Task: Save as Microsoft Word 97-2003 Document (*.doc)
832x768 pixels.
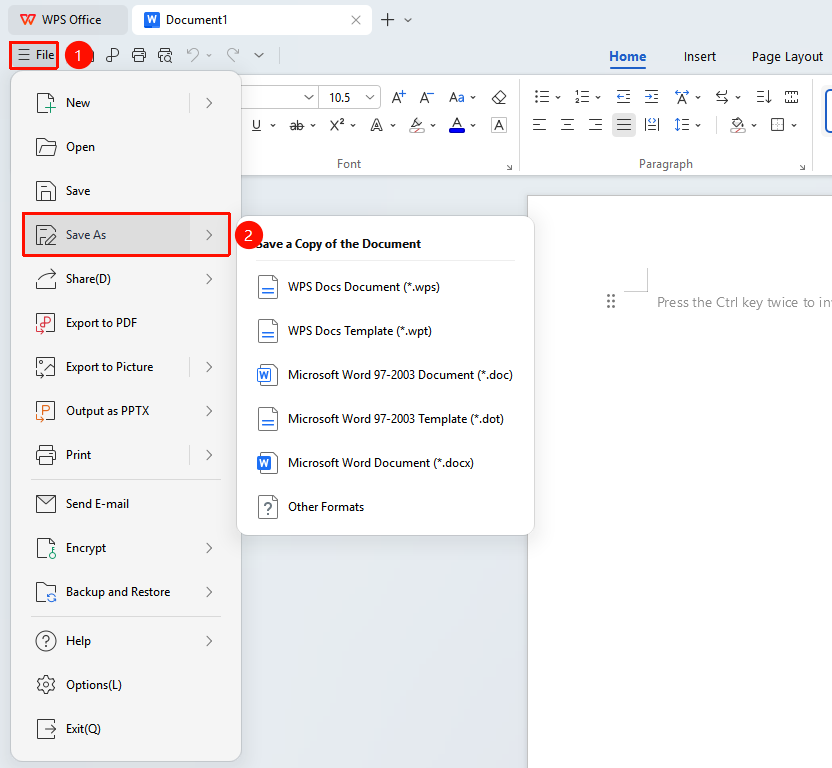Action: pyautogui.click(x=385, y=375)
